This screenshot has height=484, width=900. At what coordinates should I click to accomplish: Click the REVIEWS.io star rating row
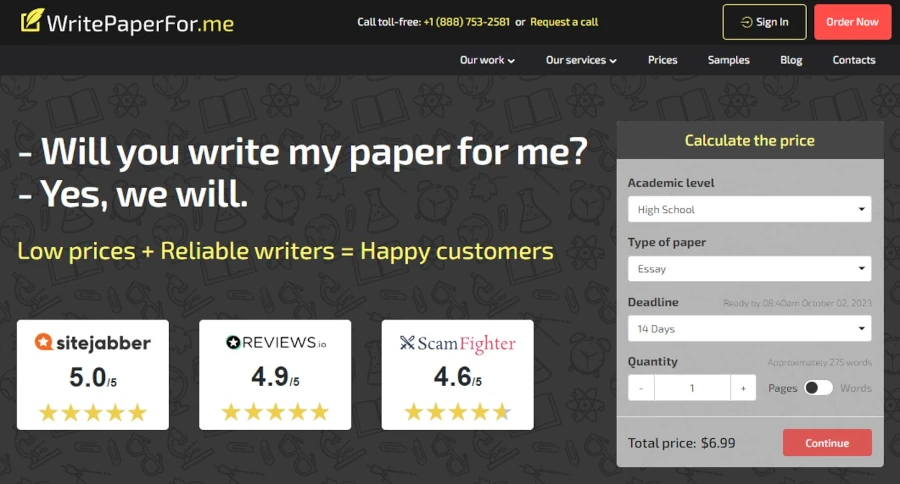(275, 412)
